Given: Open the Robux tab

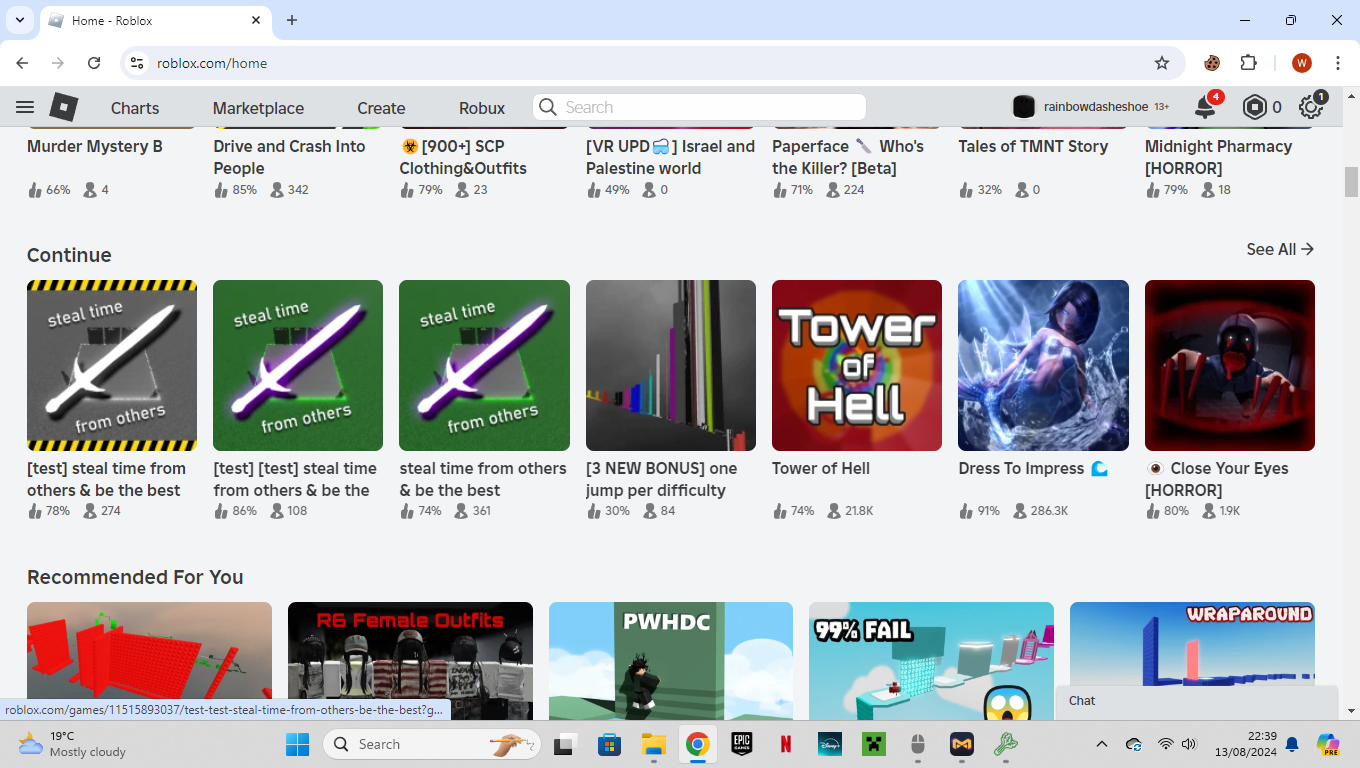Looking at the screenshot, I should [x=482, y=108].
